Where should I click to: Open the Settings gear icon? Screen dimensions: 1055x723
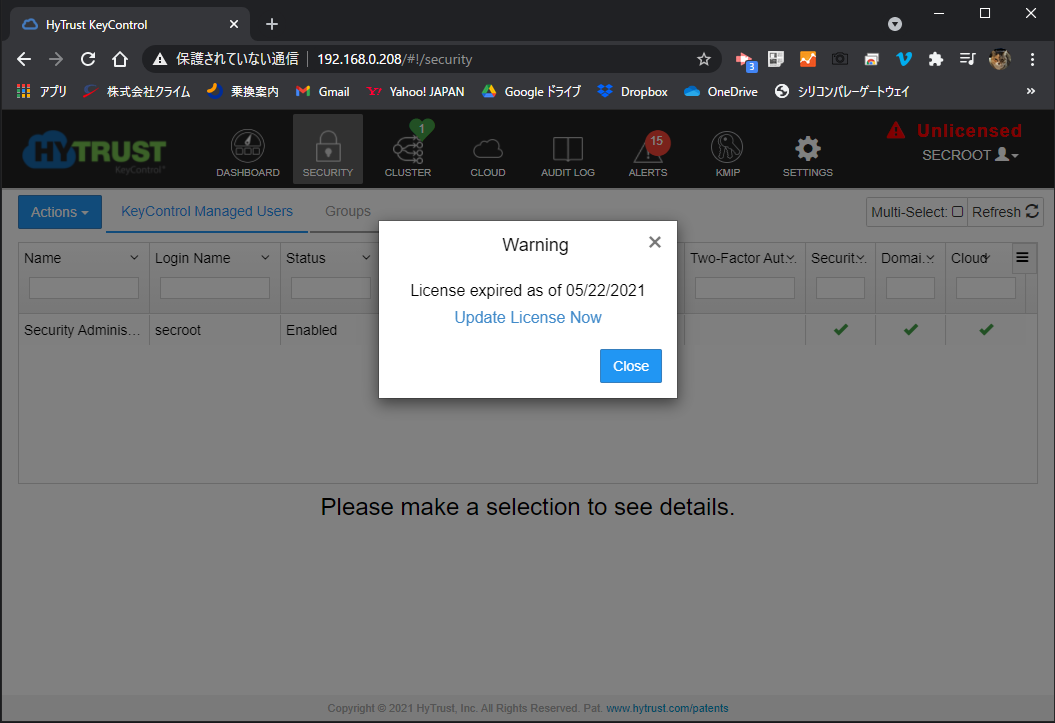807,149
